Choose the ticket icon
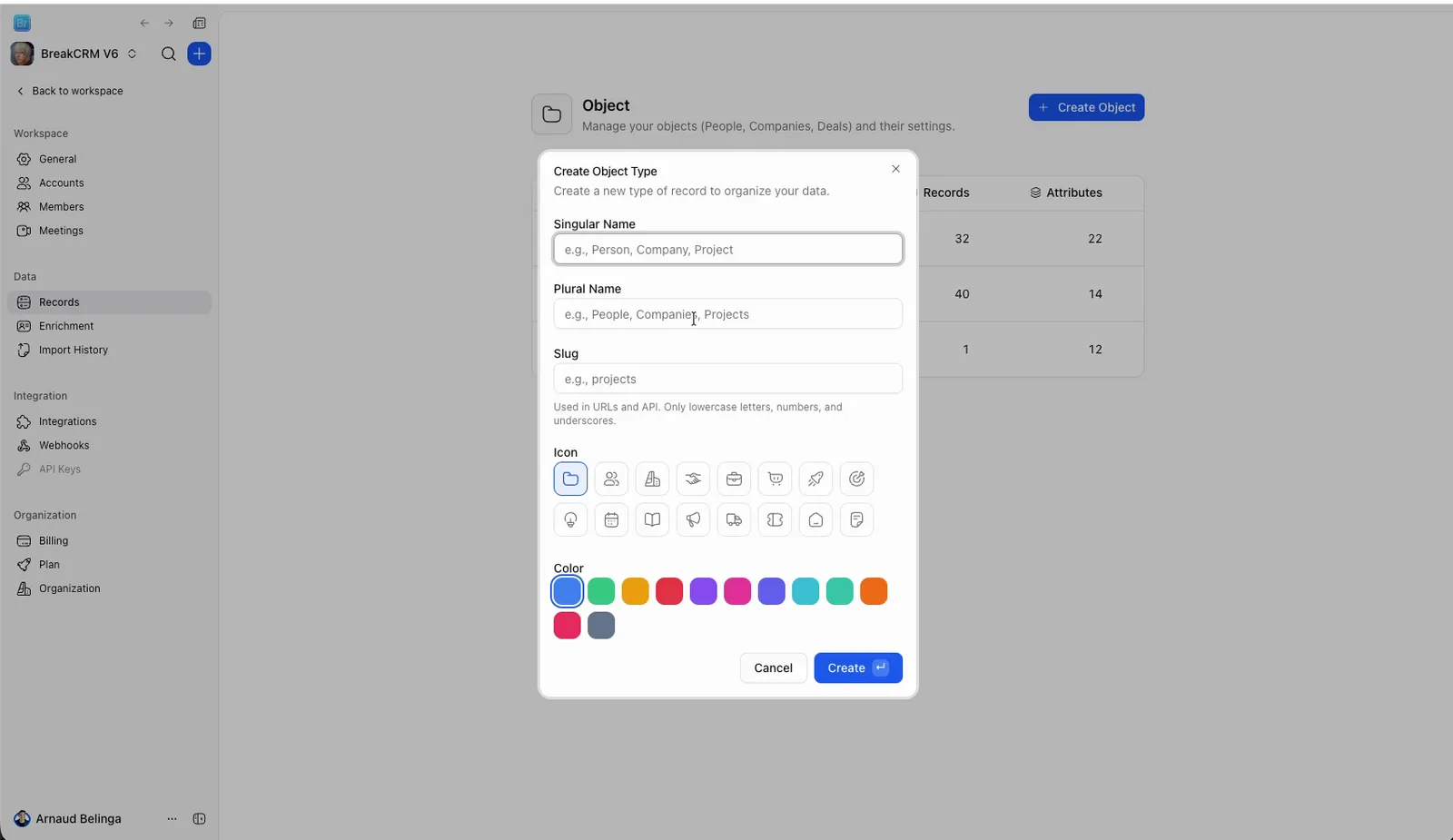 point(775,519)
